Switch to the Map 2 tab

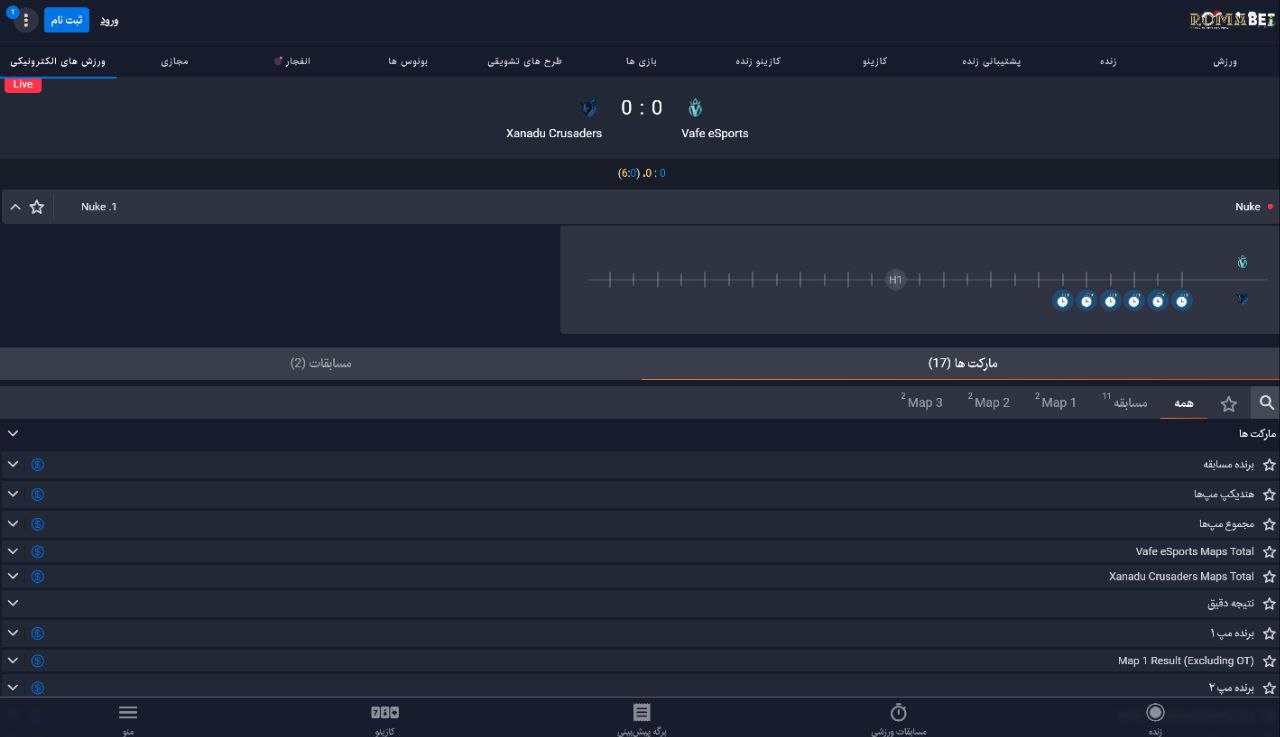click(x=990, y=403)
